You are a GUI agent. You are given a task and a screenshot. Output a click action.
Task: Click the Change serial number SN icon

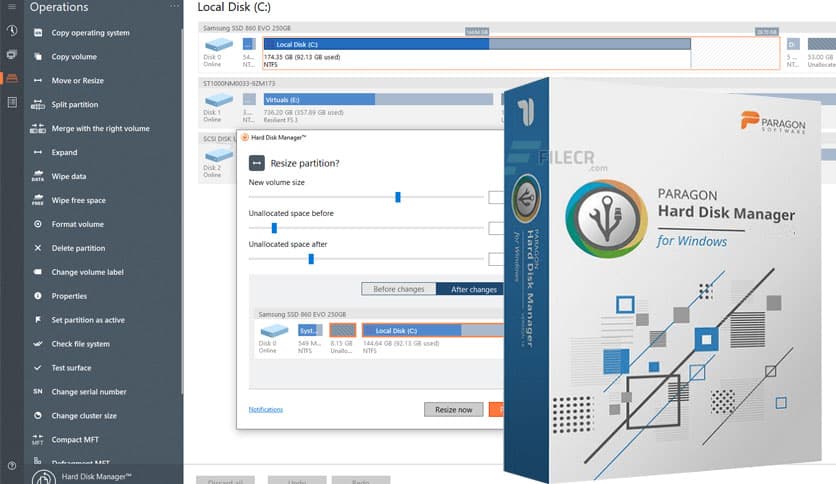[x=38, y=391]
